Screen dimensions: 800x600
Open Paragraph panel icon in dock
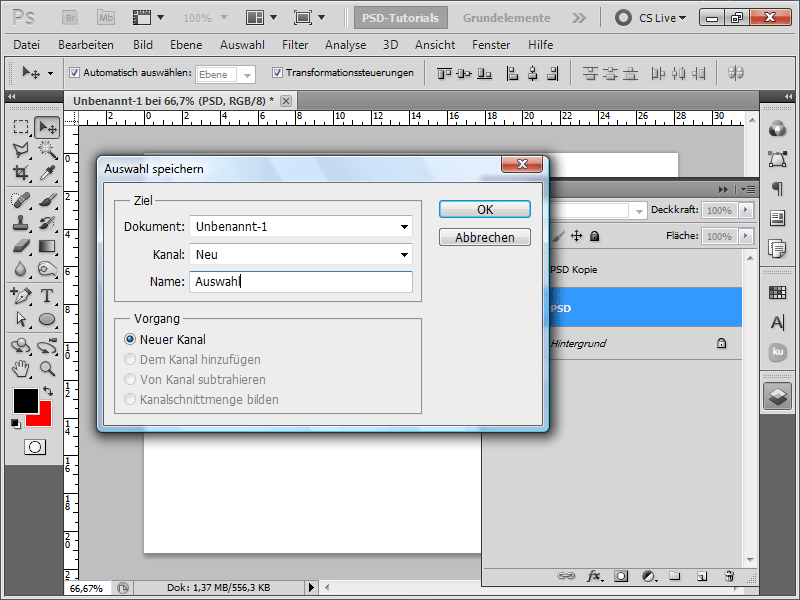coord(778,189)
